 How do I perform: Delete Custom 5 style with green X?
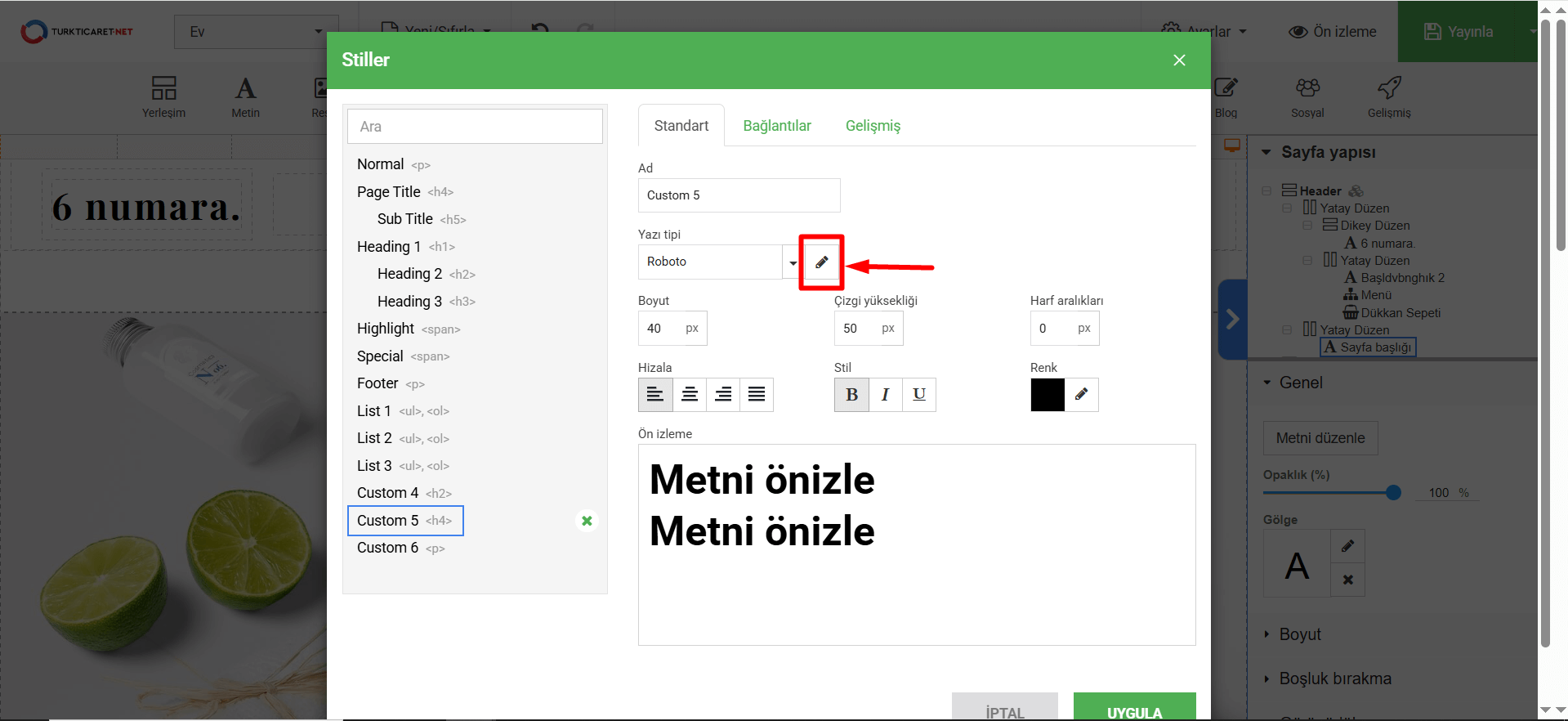coord(587,521)
